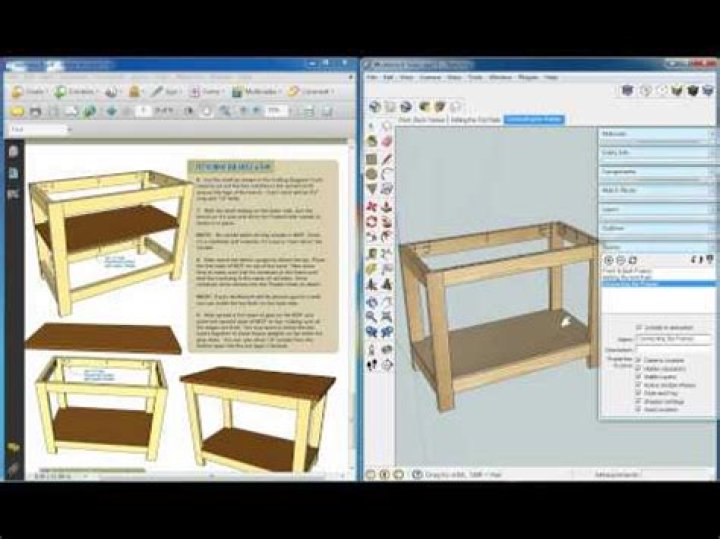720x539 pixels.
Task: Open the Acrobat Create dropdown
Action: point(29,91)
